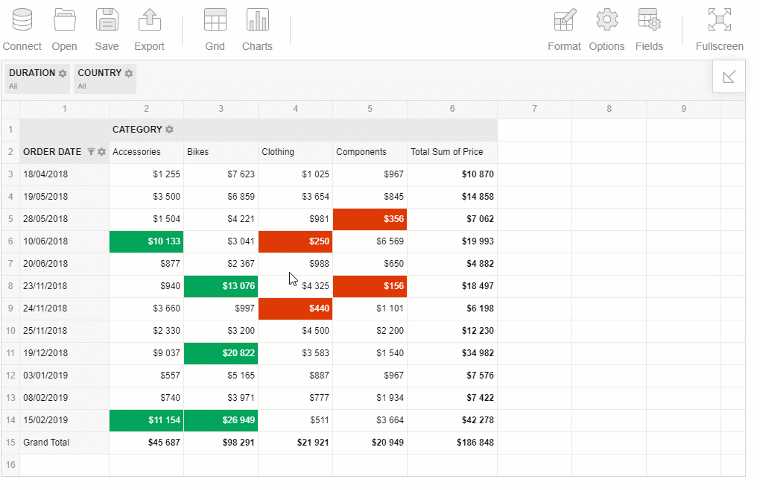
Task: Click the $4 325 Clothing cell
Action: point(295,286)
